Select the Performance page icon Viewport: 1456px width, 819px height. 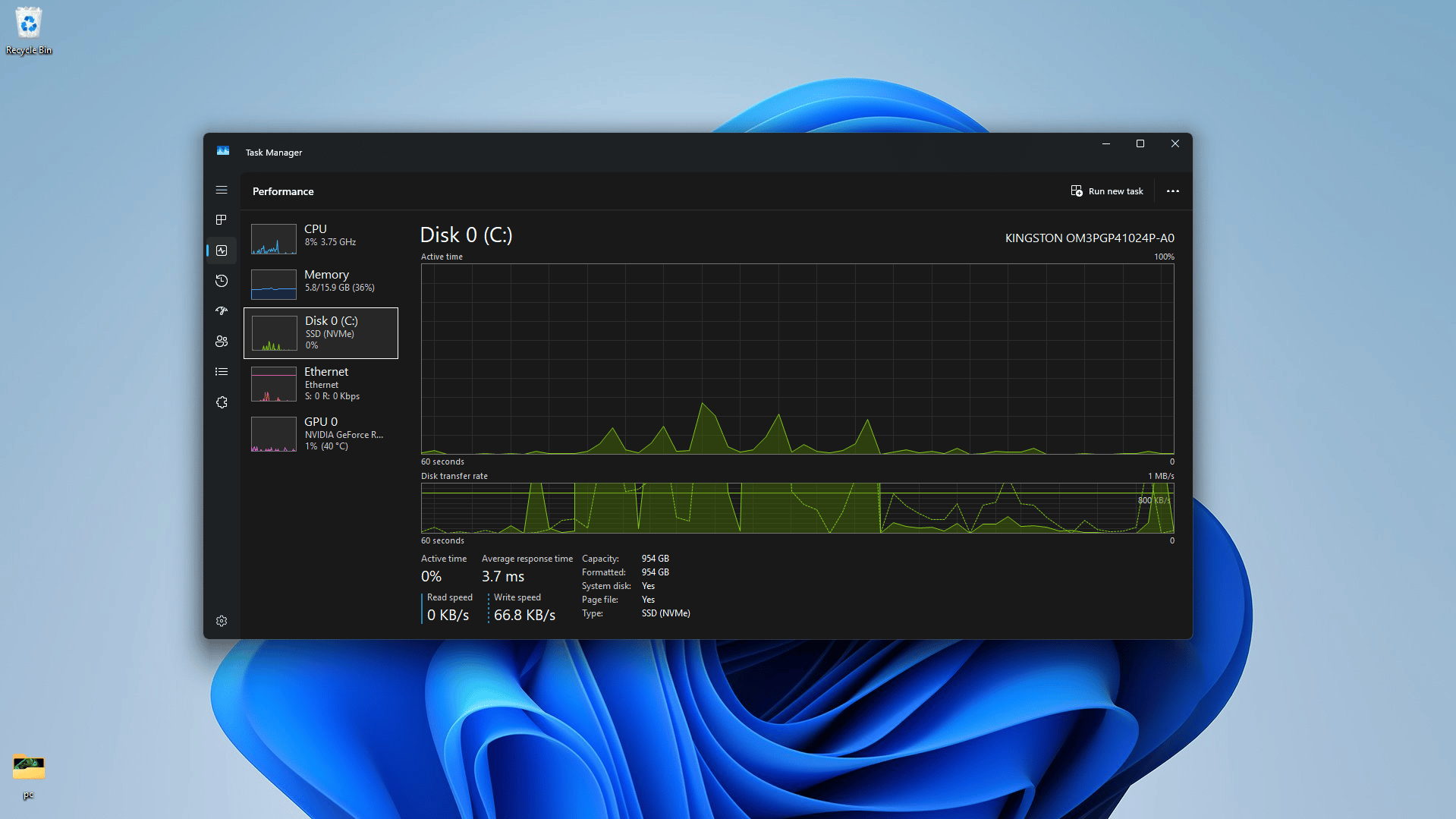[x=222, y=250]
